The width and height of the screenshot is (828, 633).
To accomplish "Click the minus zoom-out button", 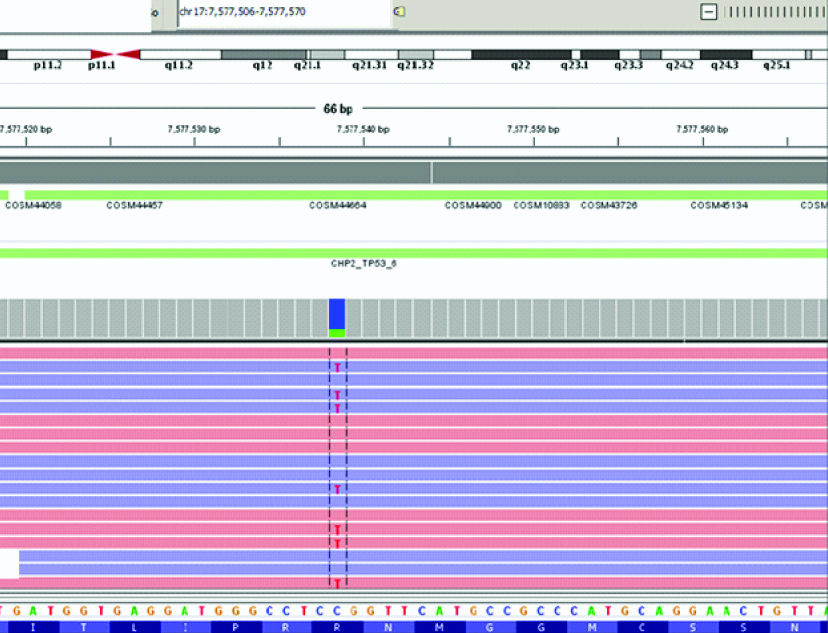I will click(709, 12).
